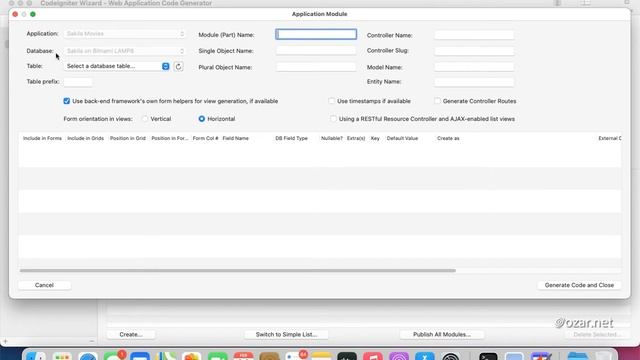Click the 'DB Field Type' column header

coord(291,138)
